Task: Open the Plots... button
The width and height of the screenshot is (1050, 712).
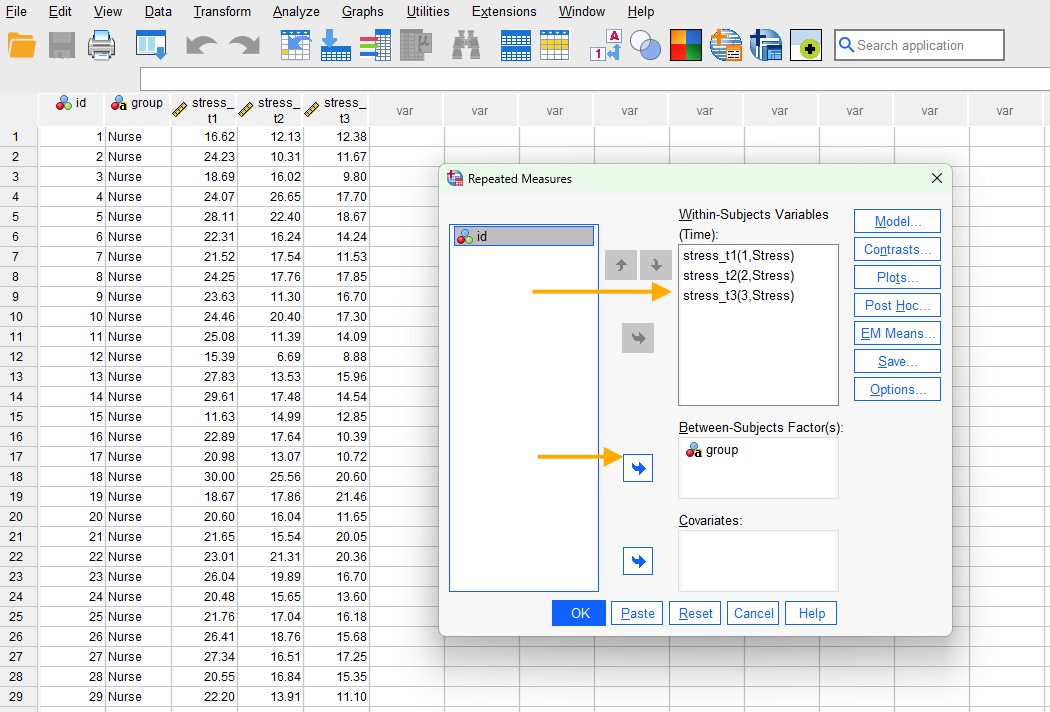Action: pos(897,277)
